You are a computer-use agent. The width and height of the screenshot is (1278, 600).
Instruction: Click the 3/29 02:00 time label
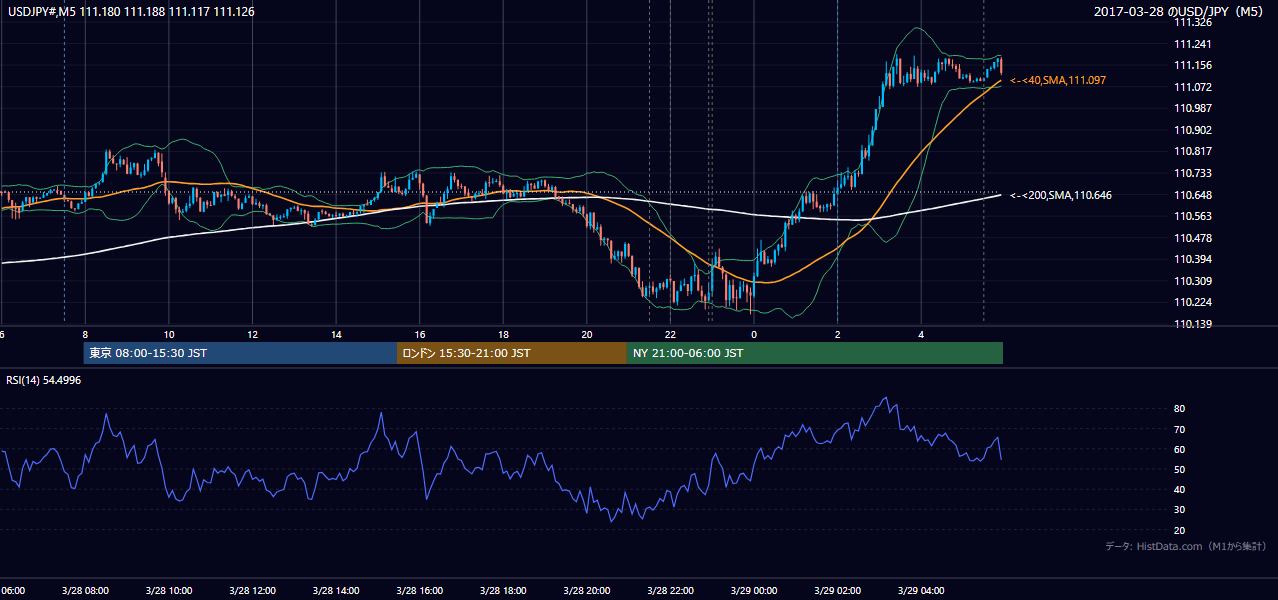pyautogui.click(x=837, y=590)
